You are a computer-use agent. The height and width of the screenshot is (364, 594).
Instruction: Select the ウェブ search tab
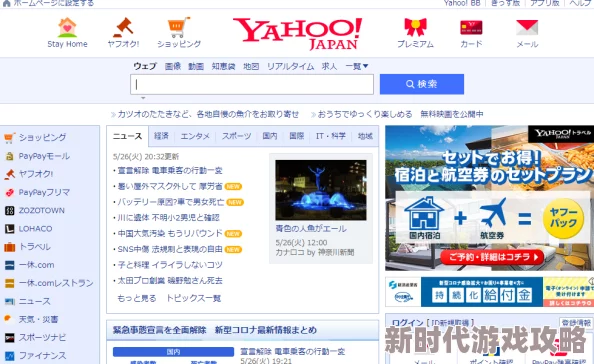(145, 66)
